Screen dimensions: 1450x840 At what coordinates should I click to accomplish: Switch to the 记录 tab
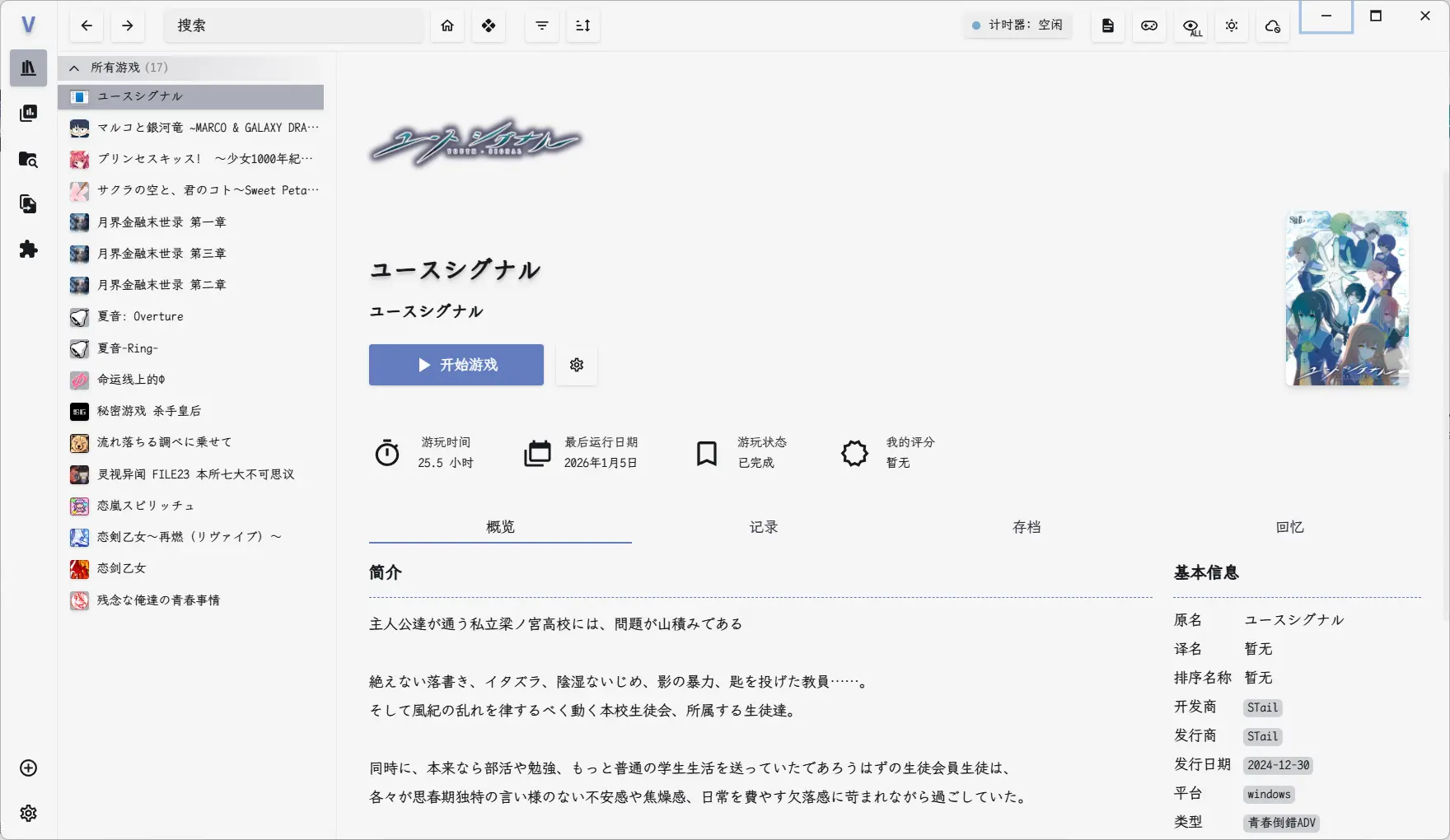click(763, 527)
